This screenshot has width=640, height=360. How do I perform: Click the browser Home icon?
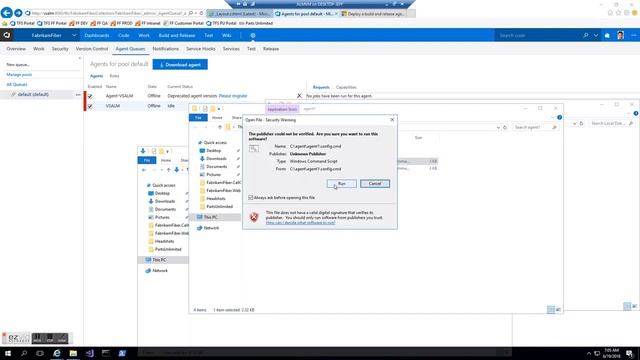(610, 13)
